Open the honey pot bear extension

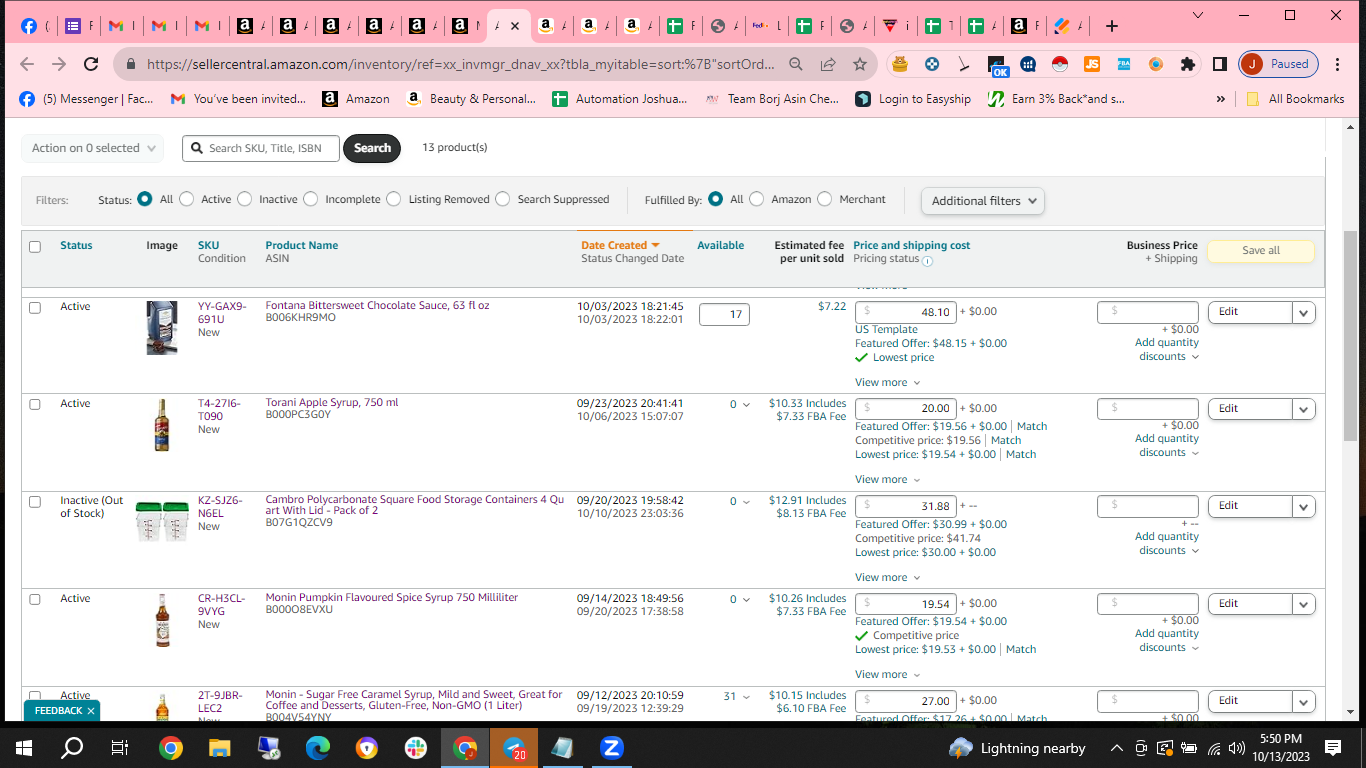click(x=900, y=64)
